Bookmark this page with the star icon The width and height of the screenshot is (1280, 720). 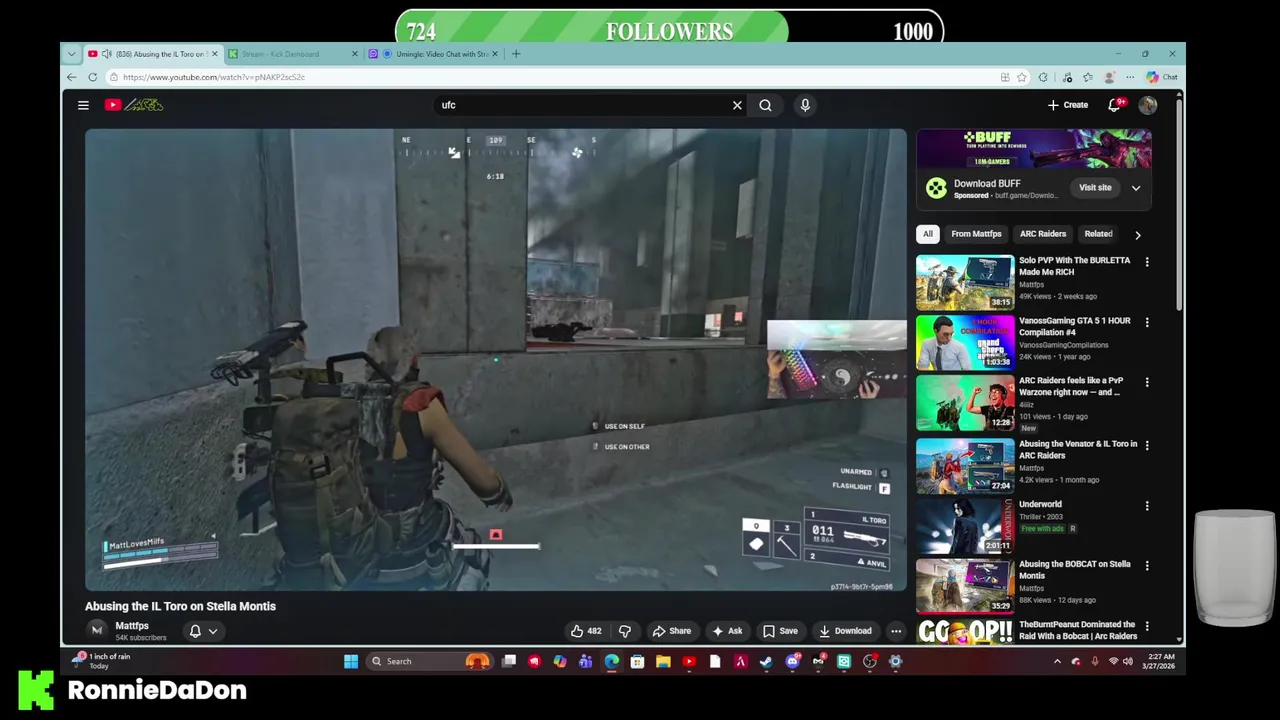[x=1022, y=77]
